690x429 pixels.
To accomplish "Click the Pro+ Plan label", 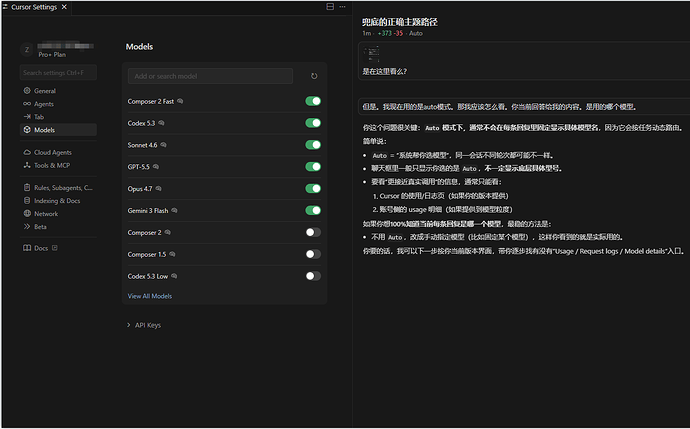I will click(52, 55).
